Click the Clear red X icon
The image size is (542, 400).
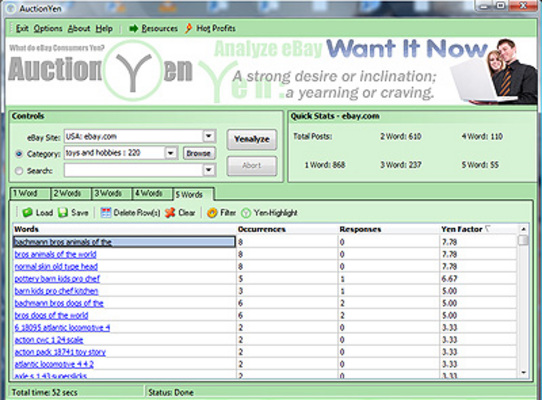pyautogui.click(x=170, y=213)
